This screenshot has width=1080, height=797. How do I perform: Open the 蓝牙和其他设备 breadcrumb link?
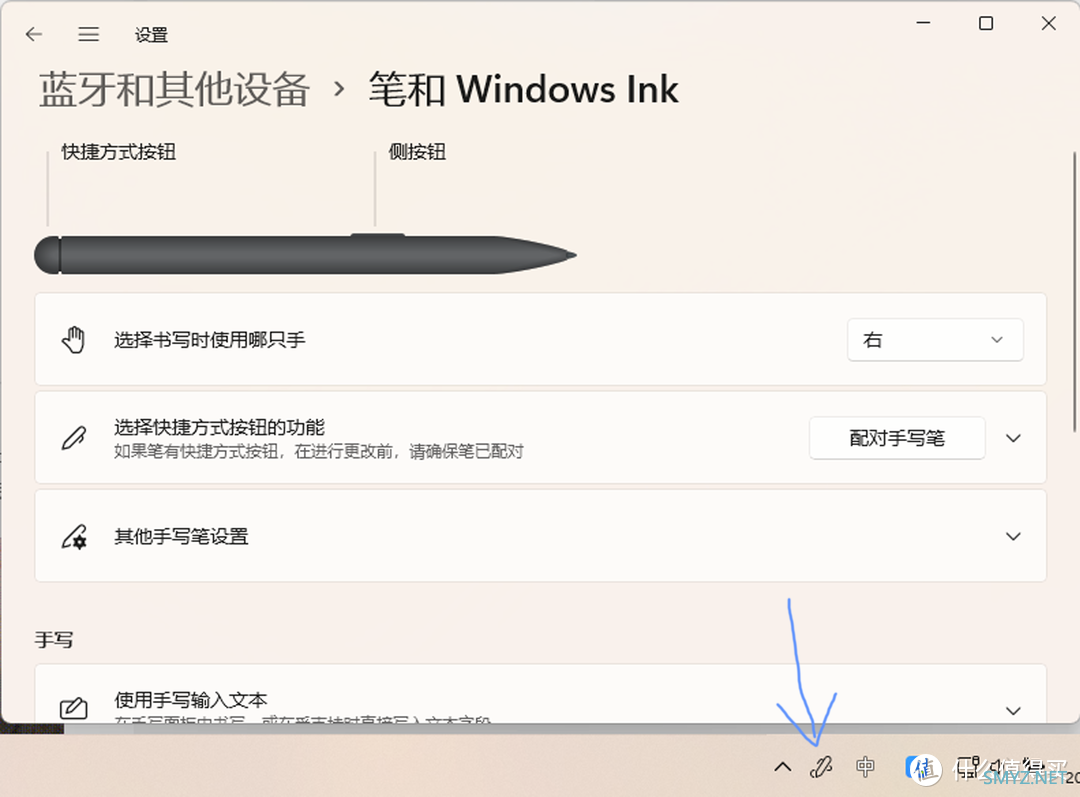[174, 90]
